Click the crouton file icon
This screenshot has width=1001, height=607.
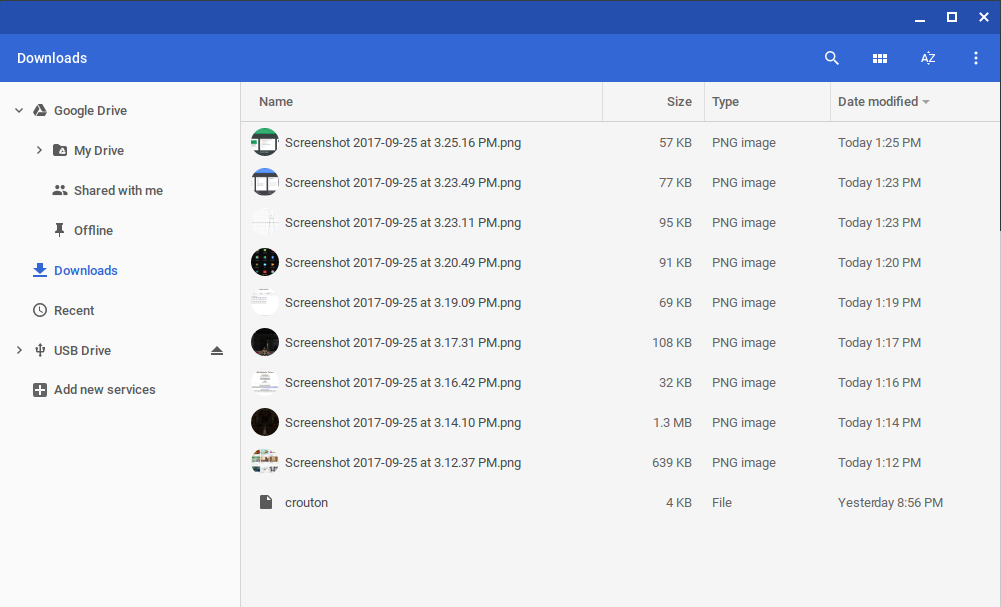265,502
